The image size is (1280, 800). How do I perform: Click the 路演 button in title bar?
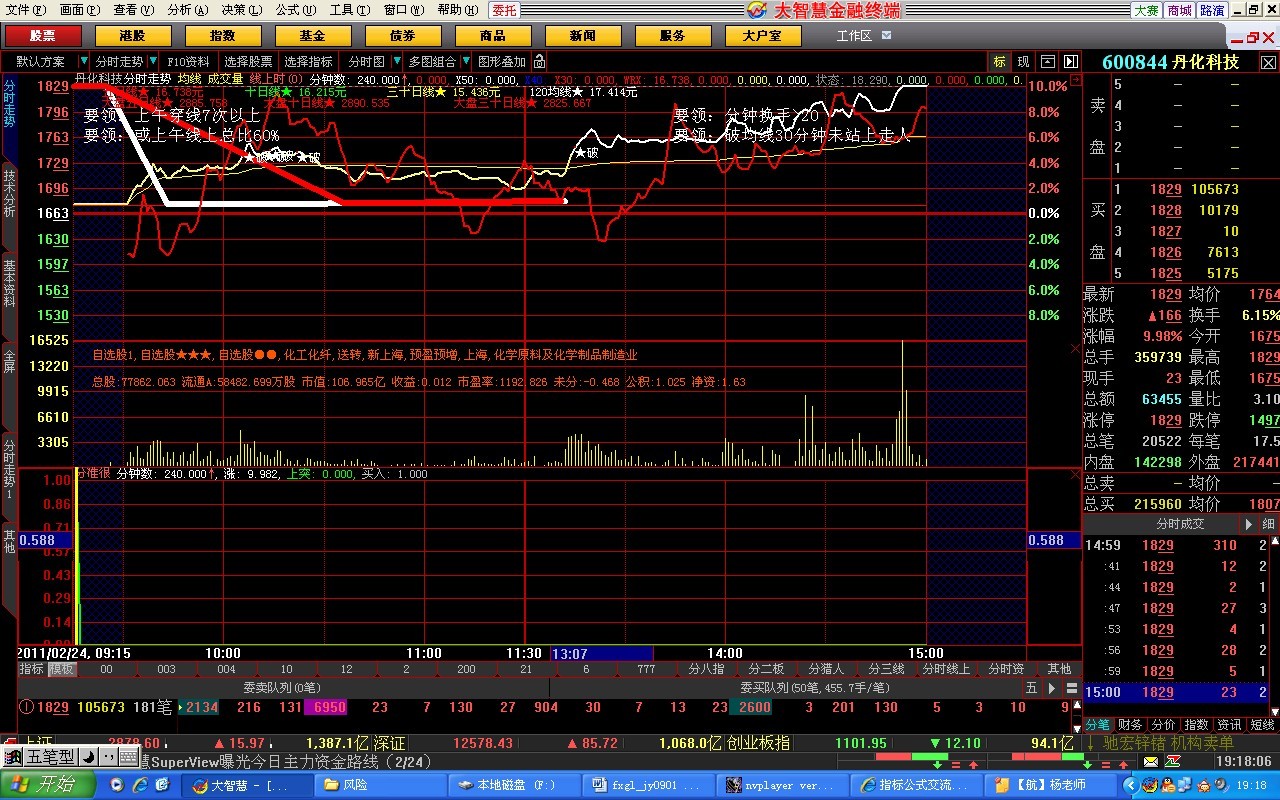click(1212, 10)
